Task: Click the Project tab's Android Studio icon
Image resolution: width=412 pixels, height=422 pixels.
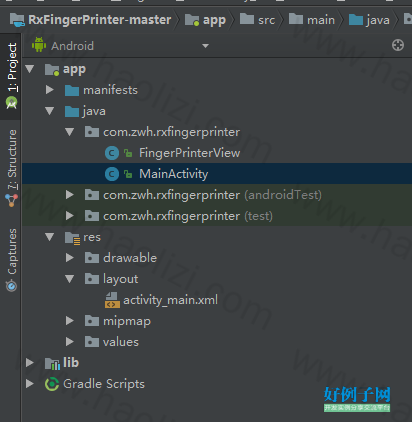Action: tap(11, 102)
